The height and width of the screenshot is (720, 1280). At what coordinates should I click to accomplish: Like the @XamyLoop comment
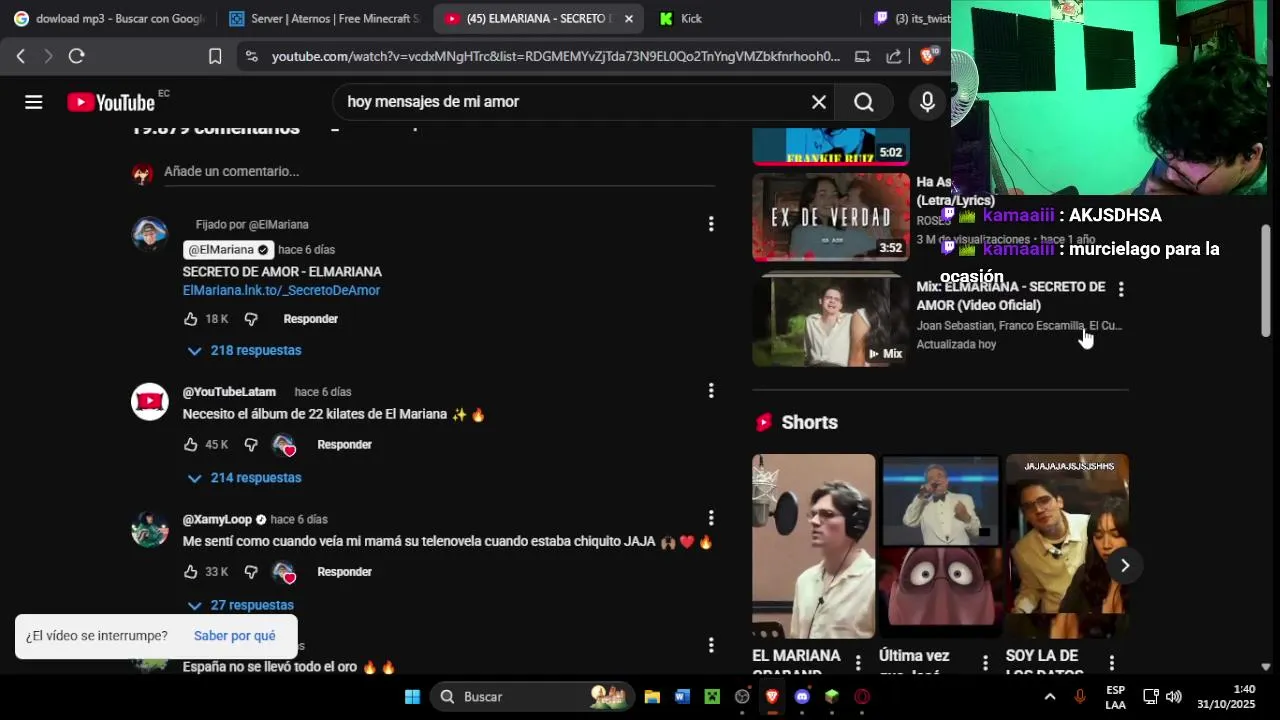point(191,572)
